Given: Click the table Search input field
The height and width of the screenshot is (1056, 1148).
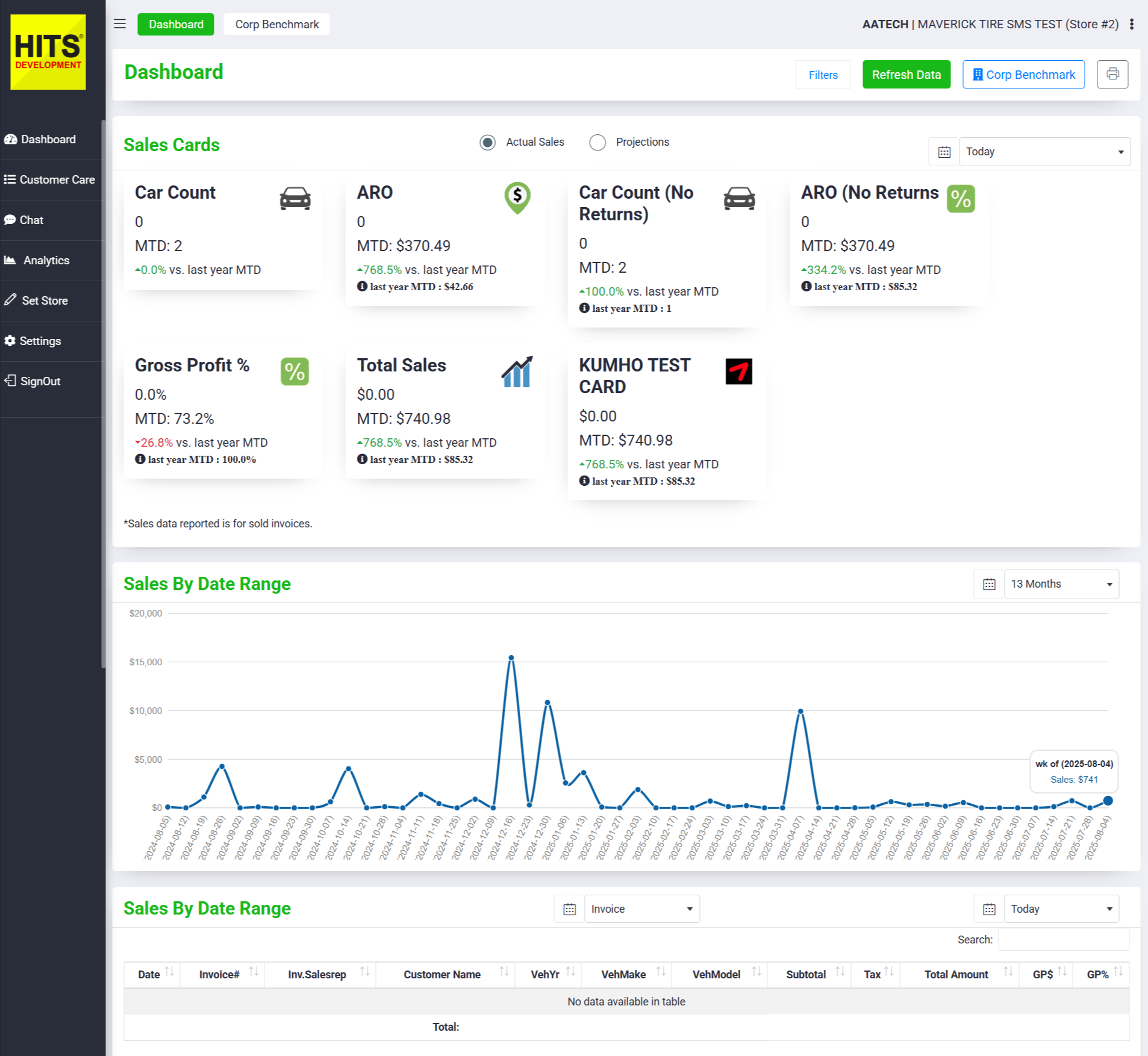Looking at the screenshot, I should point(1063,940).
